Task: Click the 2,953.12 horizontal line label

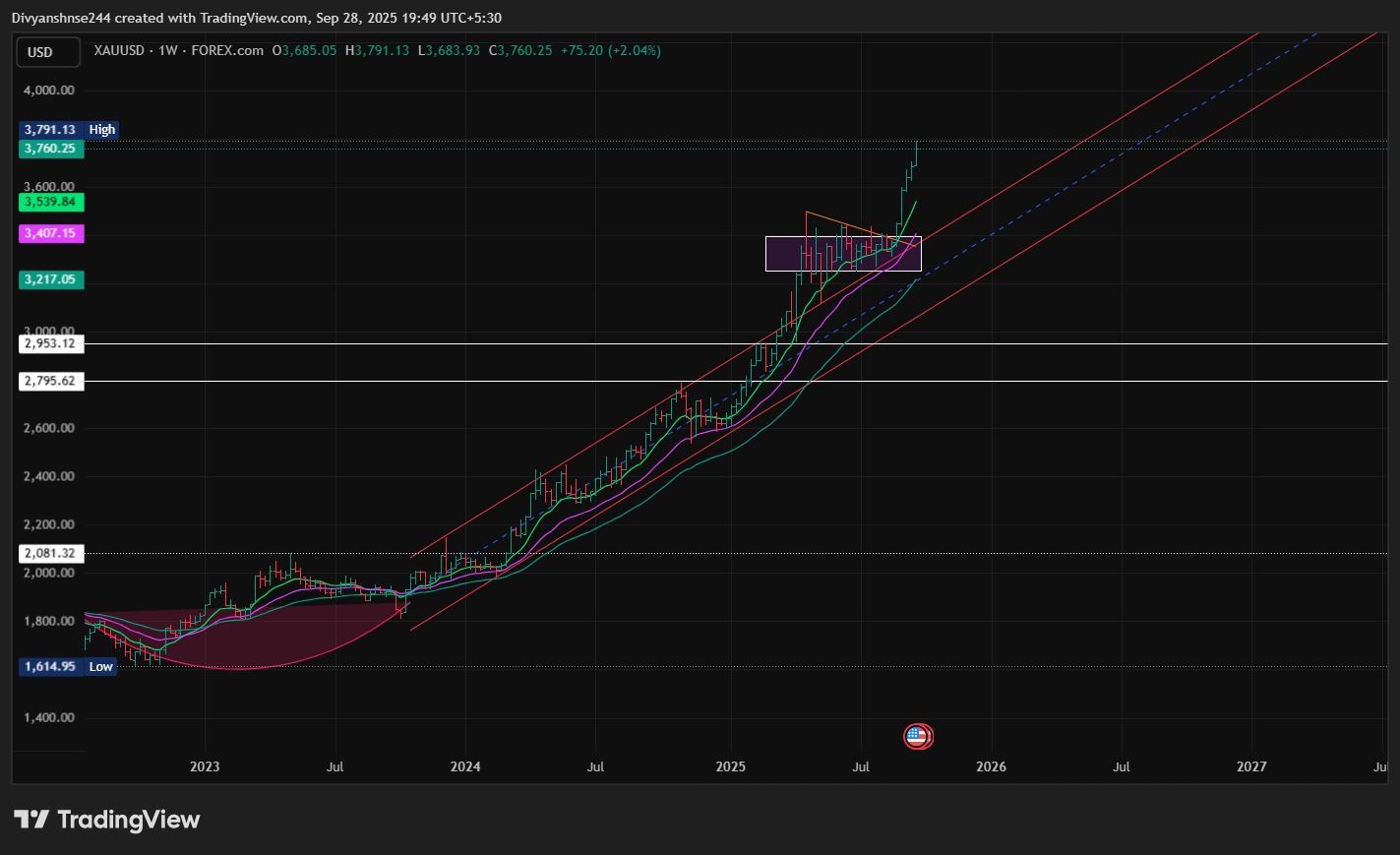Action: (51, 343)
